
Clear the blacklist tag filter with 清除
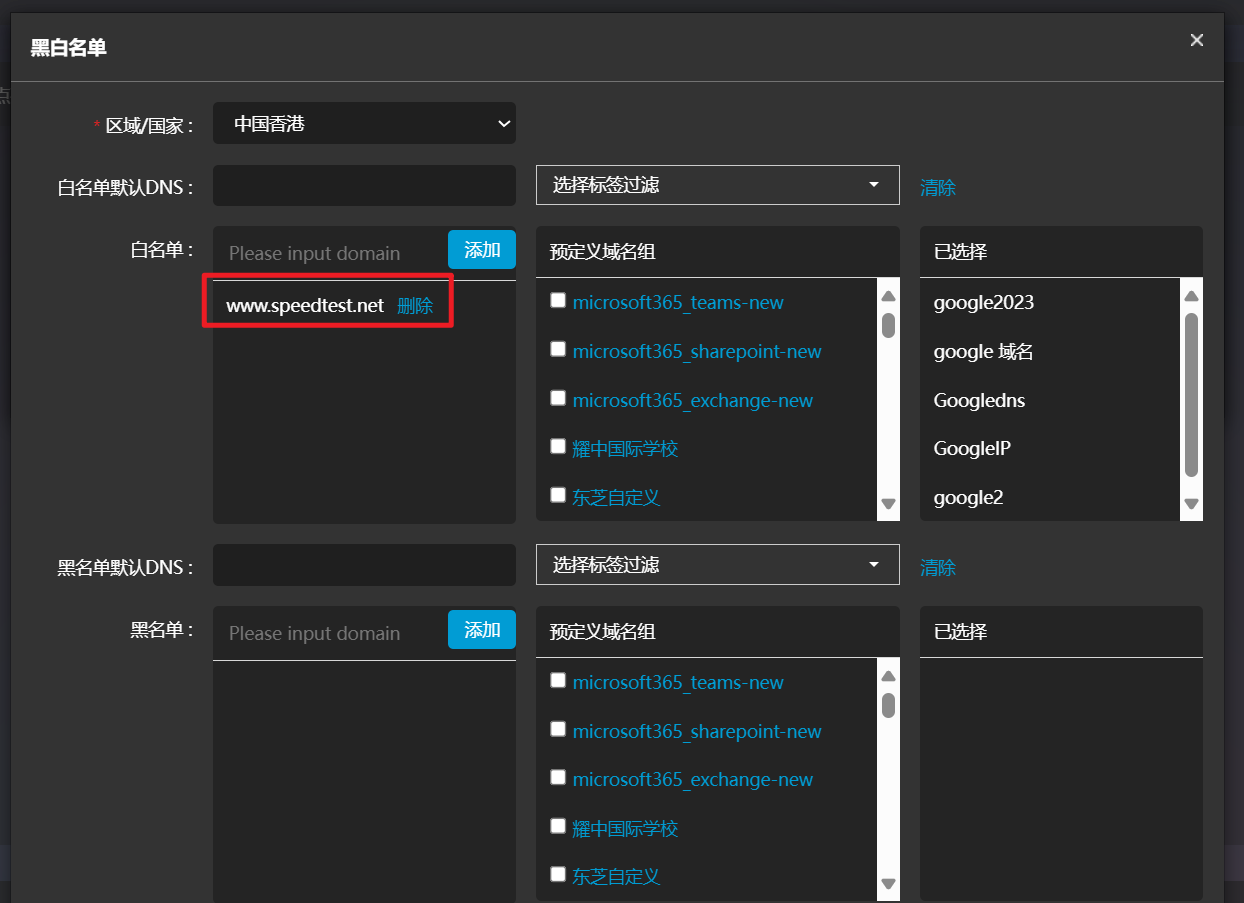point(937,567)
